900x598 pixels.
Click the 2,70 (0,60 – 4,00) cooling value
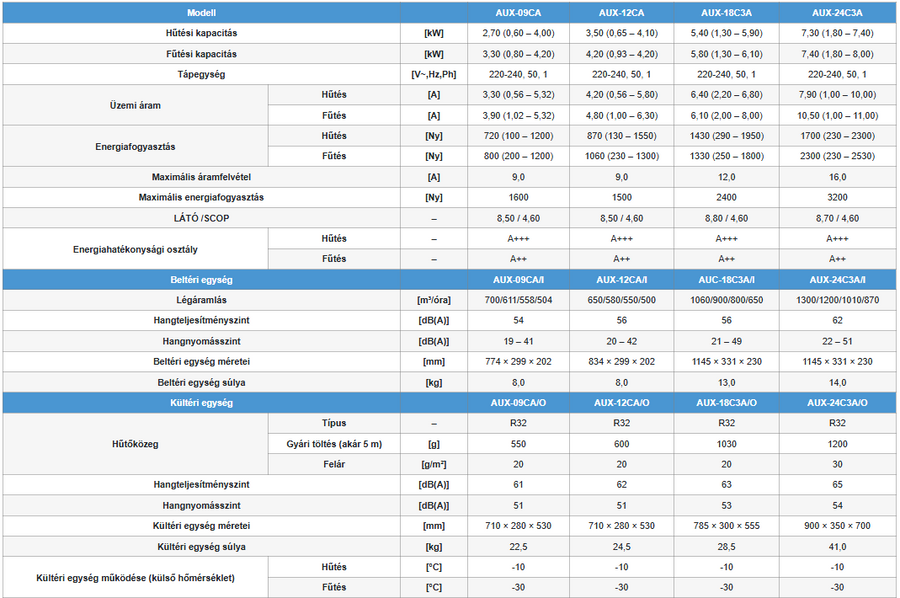coord(518,33)
